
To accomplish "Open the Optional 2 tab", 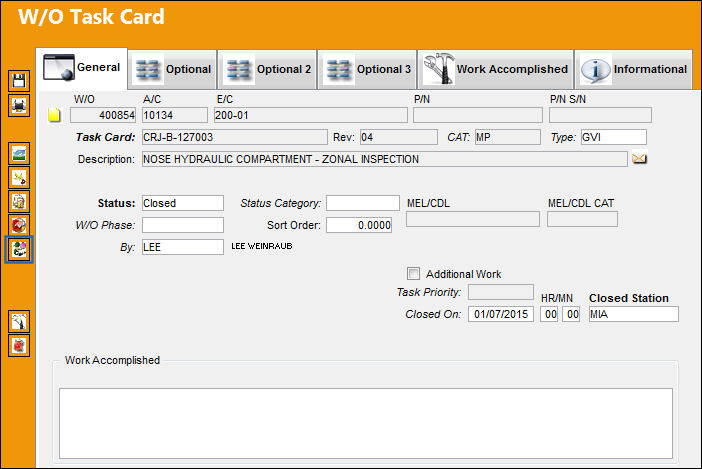I will [267, 69].
